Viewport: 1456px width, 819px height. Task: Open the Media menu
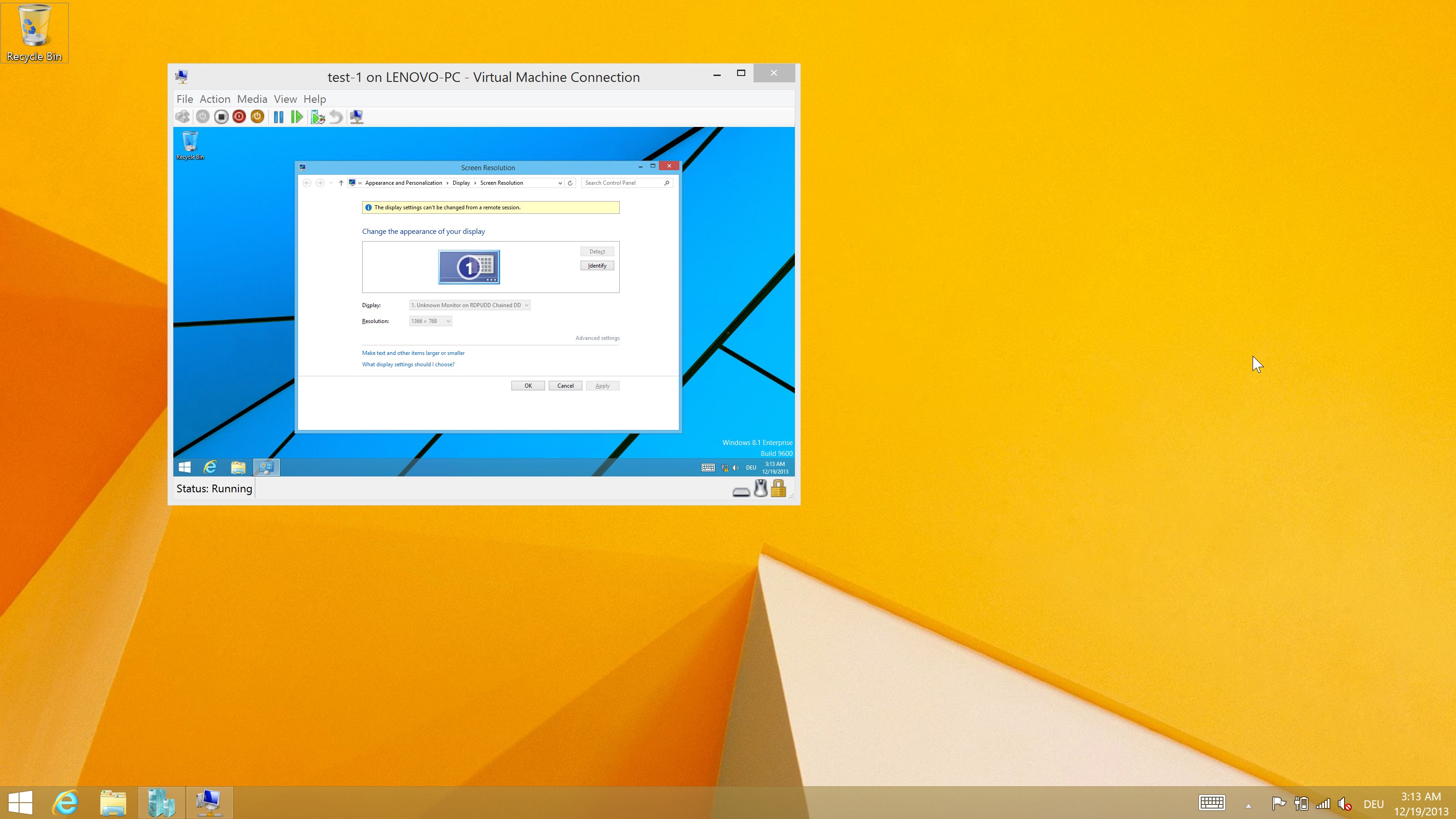click(x=252, y=99)
